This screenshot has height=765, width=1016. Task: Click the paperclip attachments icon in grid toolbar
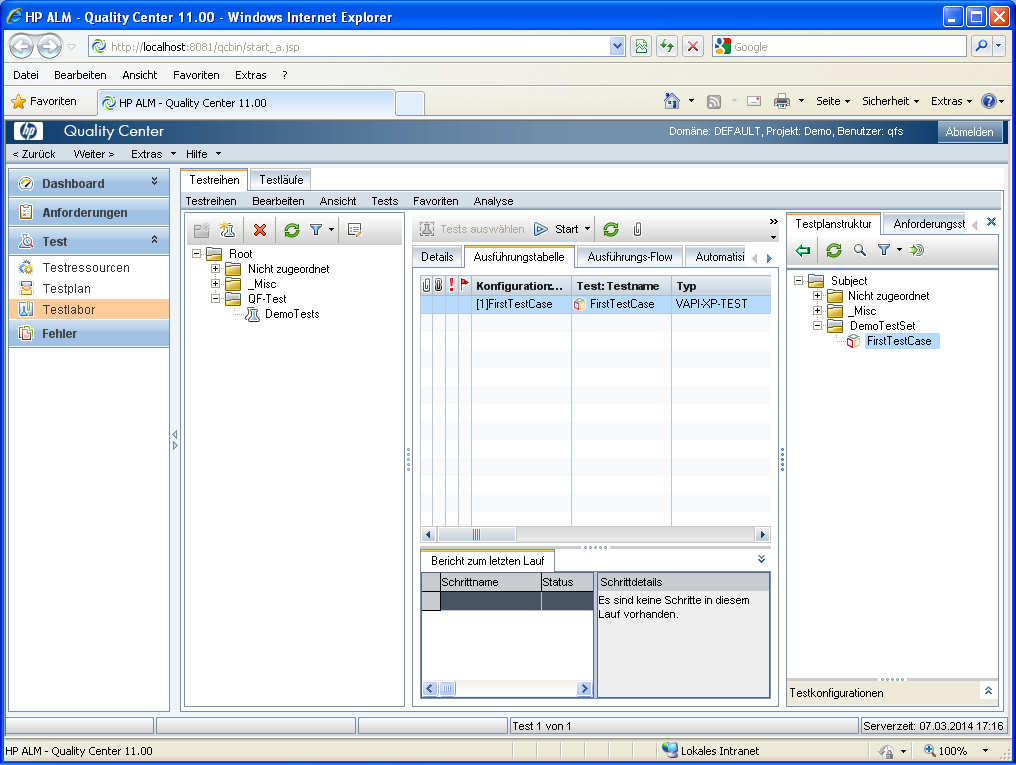pos(638,229)
